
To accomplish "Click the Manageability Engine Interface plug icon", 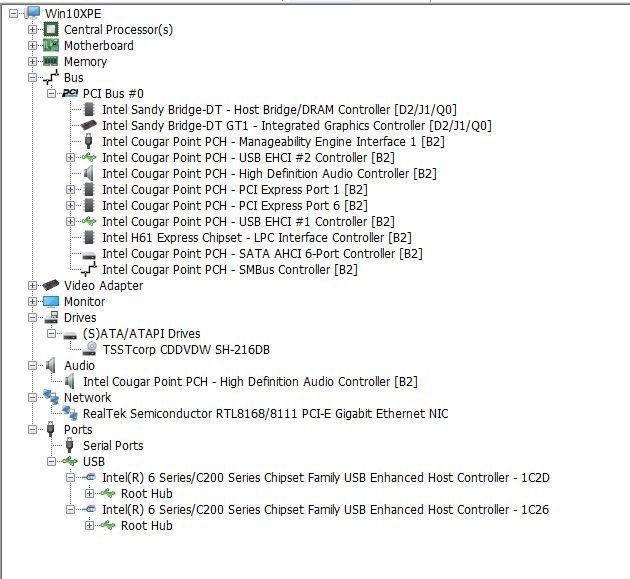I will click(89, 141).
